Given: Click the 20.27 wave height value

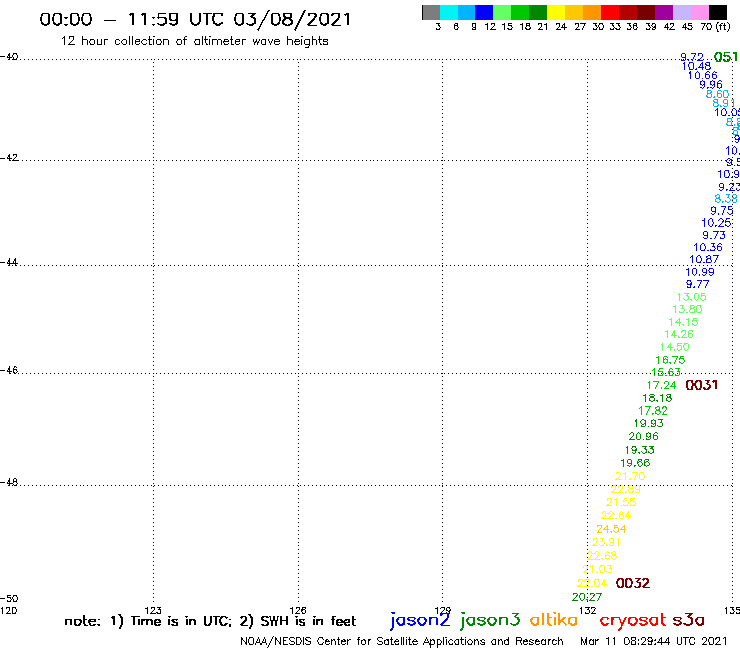Looking at the screenshot, I should pyautogui.click(x=587, y=597).
